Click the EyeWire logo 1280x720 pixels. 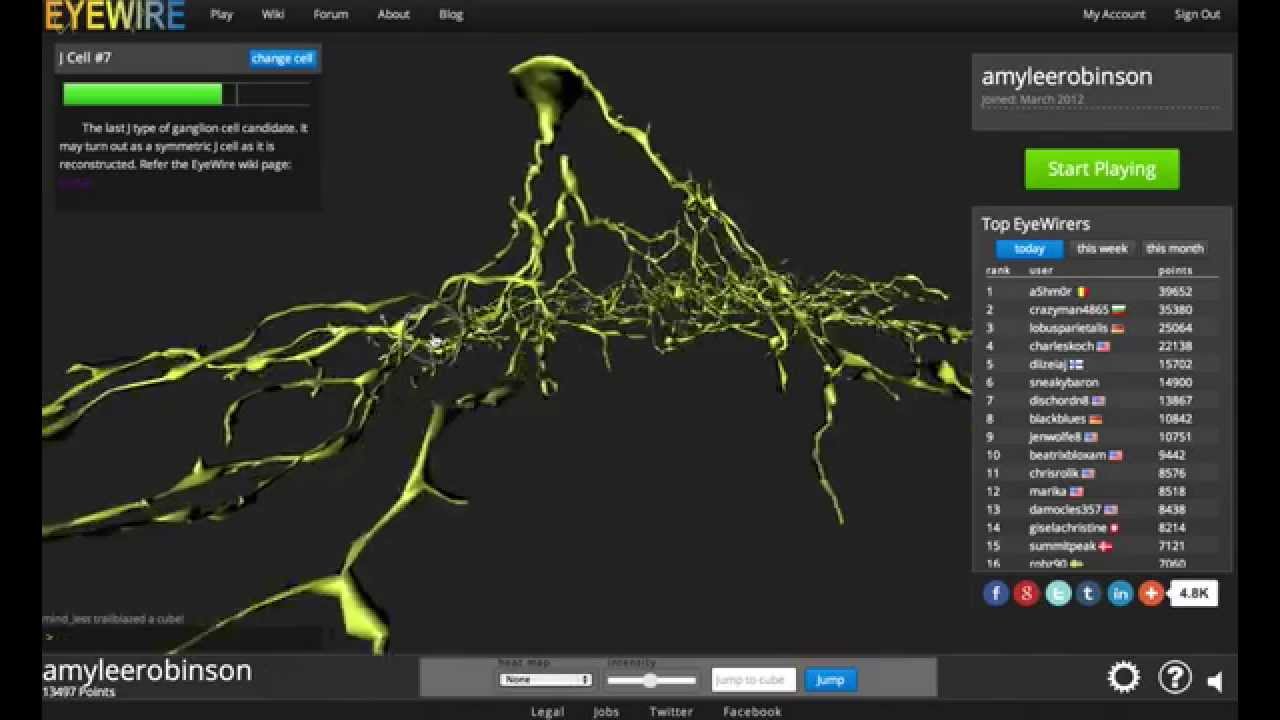114,15
